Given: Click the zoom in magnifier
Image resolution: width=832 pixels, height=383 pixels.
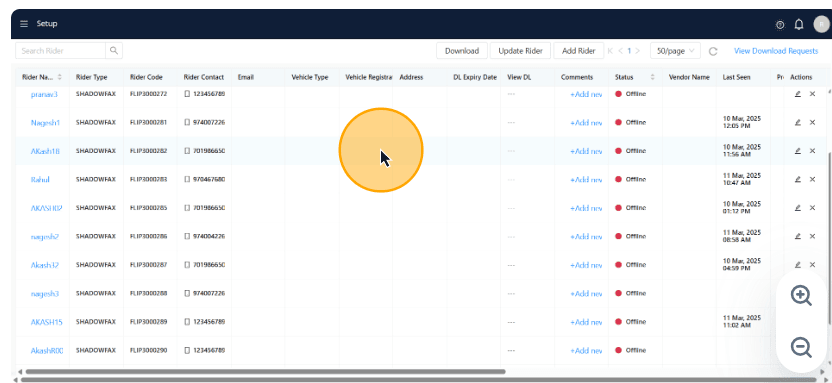Looking at the screenshot, I should point(801,295).
